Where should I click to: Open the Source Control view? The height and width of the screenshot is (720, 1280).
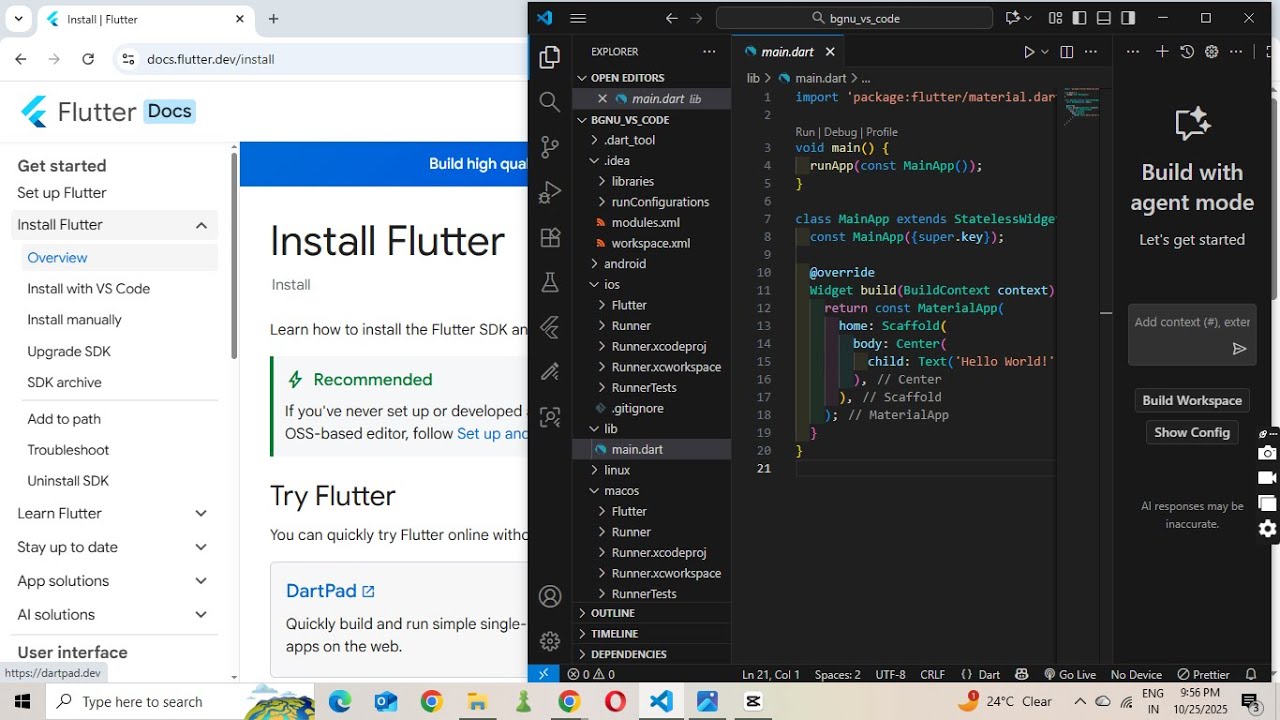[x=549, y=147]
